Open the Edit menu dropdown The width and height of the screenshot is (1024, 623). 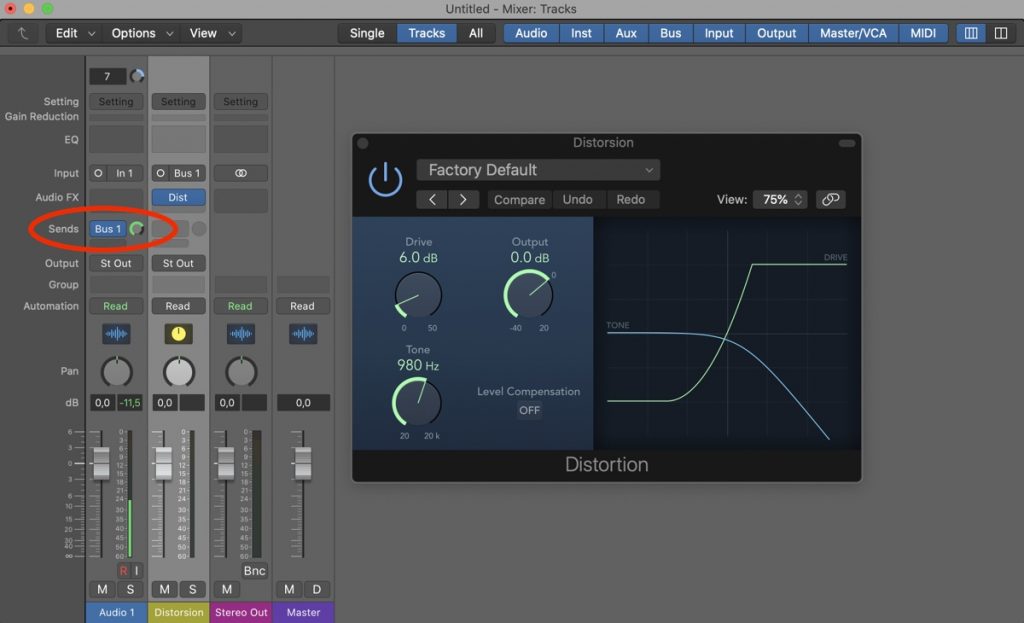pyautogui.click(x=74, y=33)
